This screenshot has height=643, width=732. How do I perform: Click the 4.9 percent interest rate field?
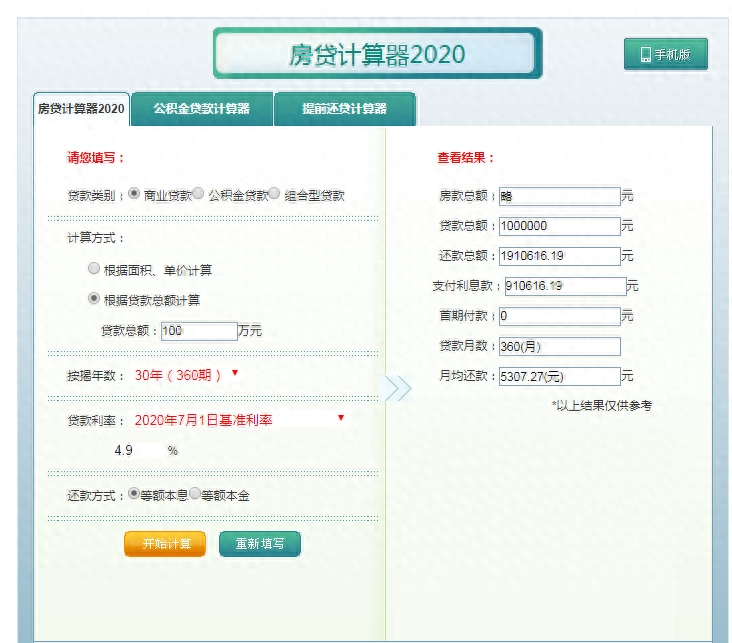(x=136, y=451)
